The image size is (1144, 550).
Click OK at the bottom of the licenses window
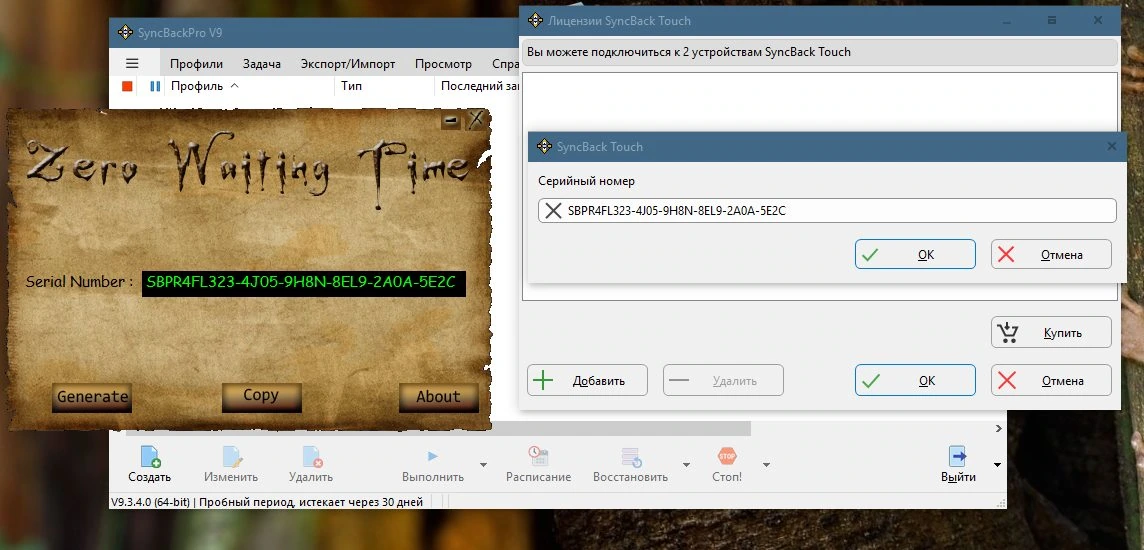[915, 381]
